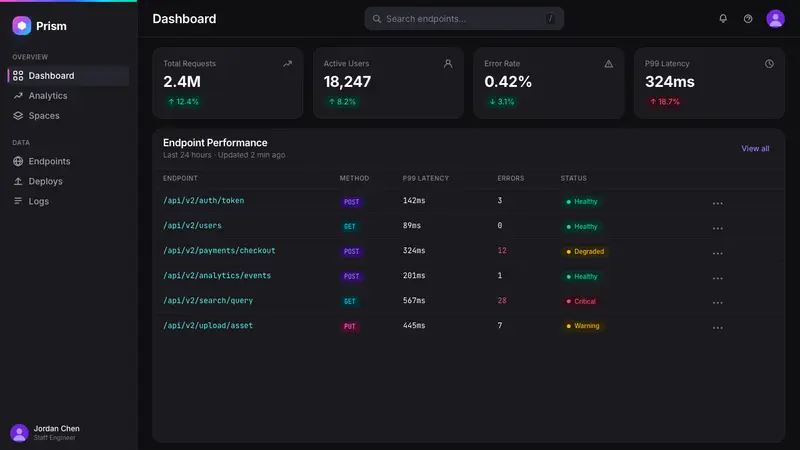Click the Dashboard grid icon in sidebar
Screen dimensions: 800x450
click(18, 76)
